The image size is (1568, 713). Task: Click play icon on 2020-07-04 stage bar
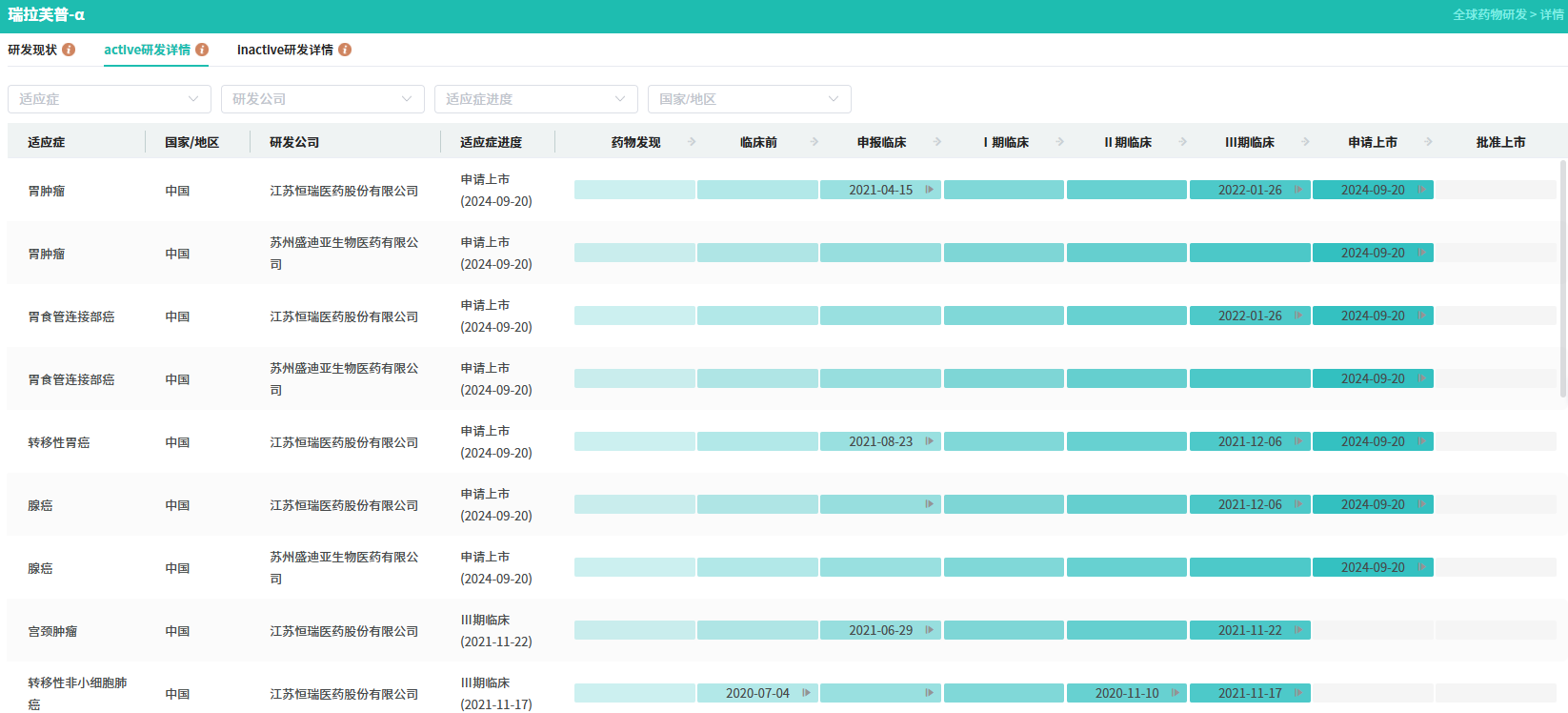[x=806, y=693]
